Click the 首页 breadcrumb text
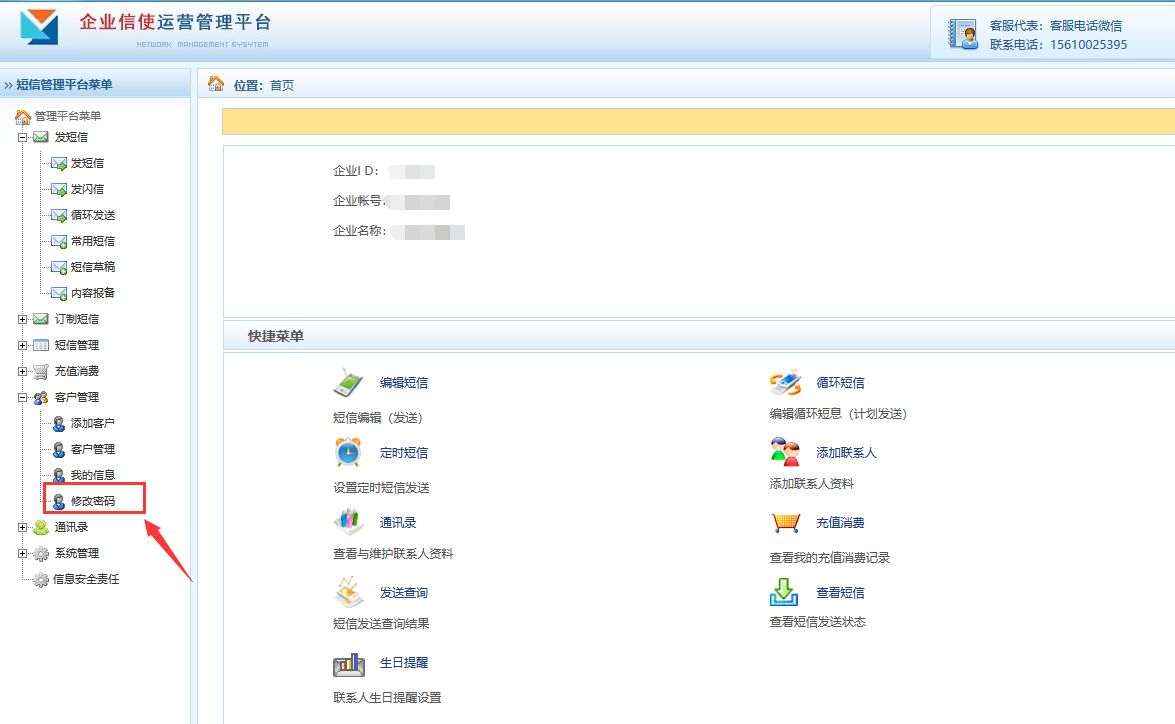This screenshot has width=1175, height=724. pos(282,85)
